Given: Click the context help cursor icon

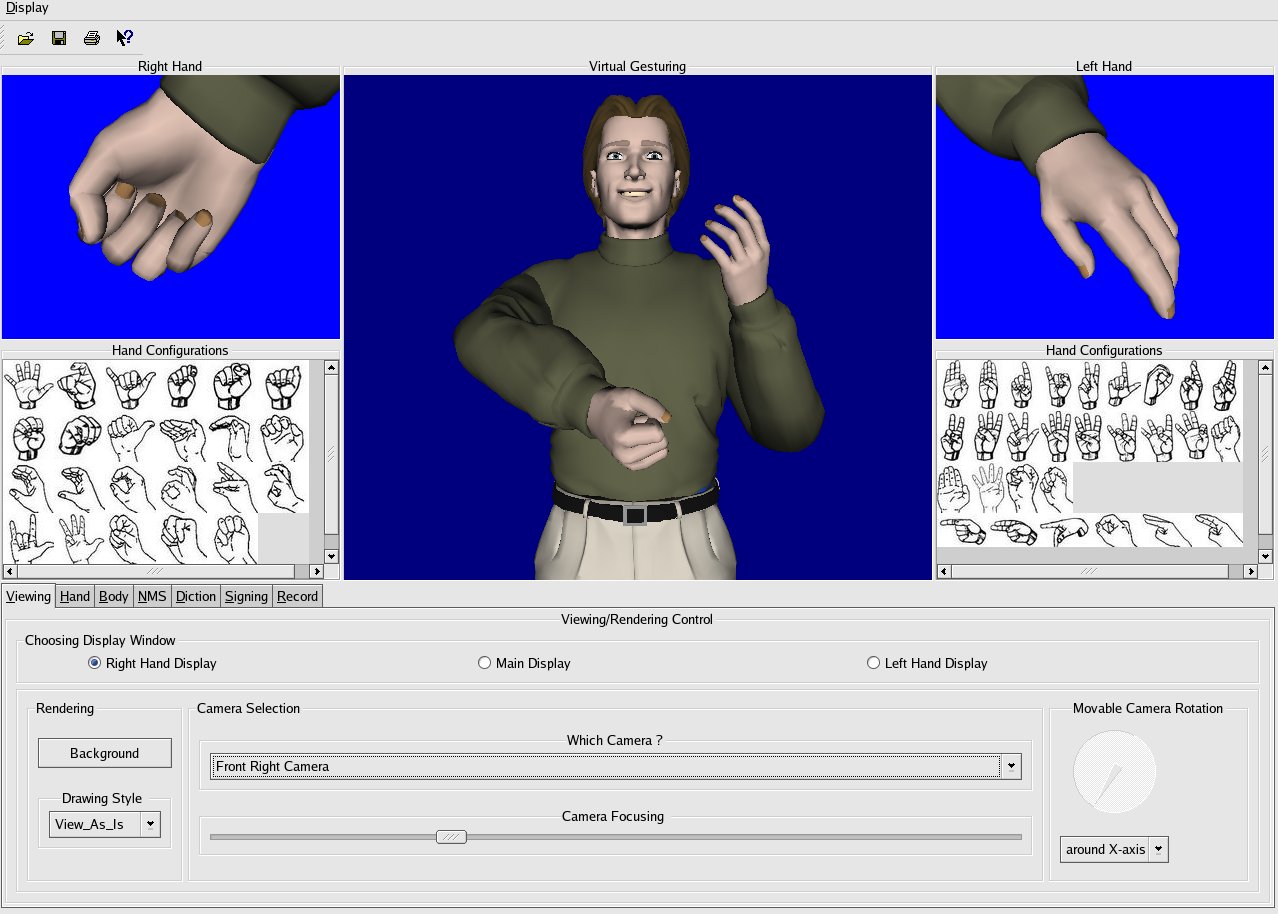Looking at the screenshot, I should pos(125,38).
